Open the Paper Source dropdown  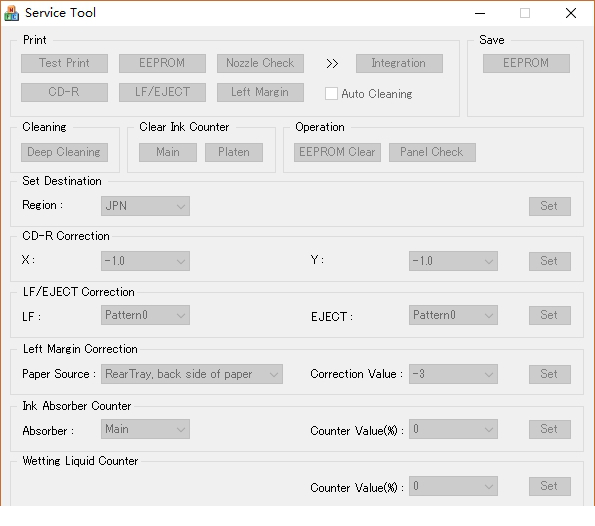coord(192,374)
